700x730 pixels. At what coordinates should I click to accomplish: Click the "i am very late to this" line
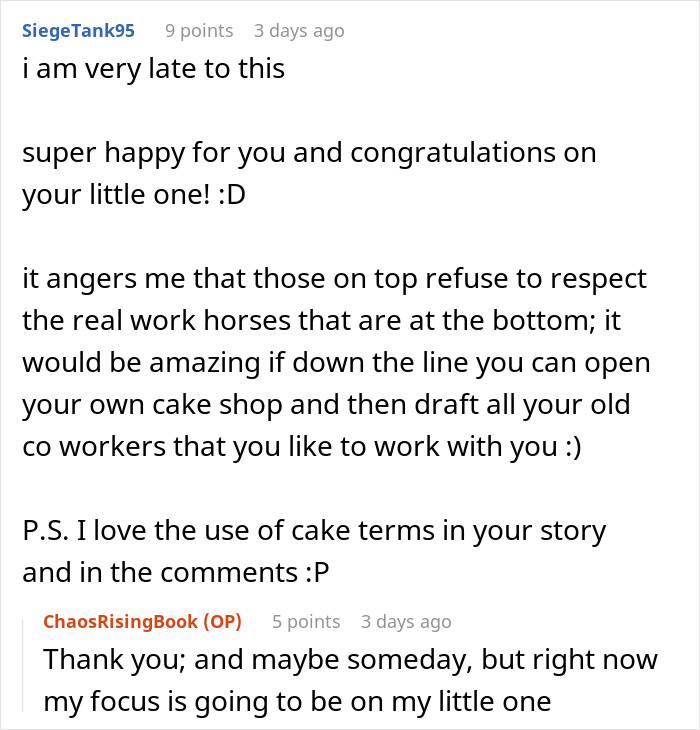[153, 69]
